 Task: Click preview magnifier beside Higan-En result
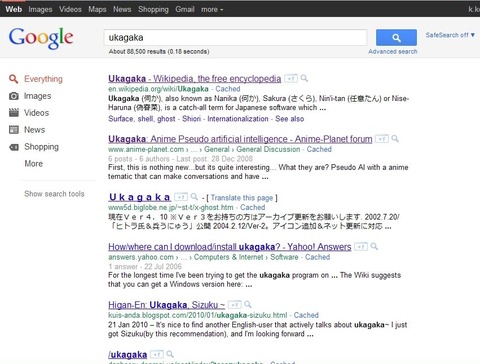point(248,305)
